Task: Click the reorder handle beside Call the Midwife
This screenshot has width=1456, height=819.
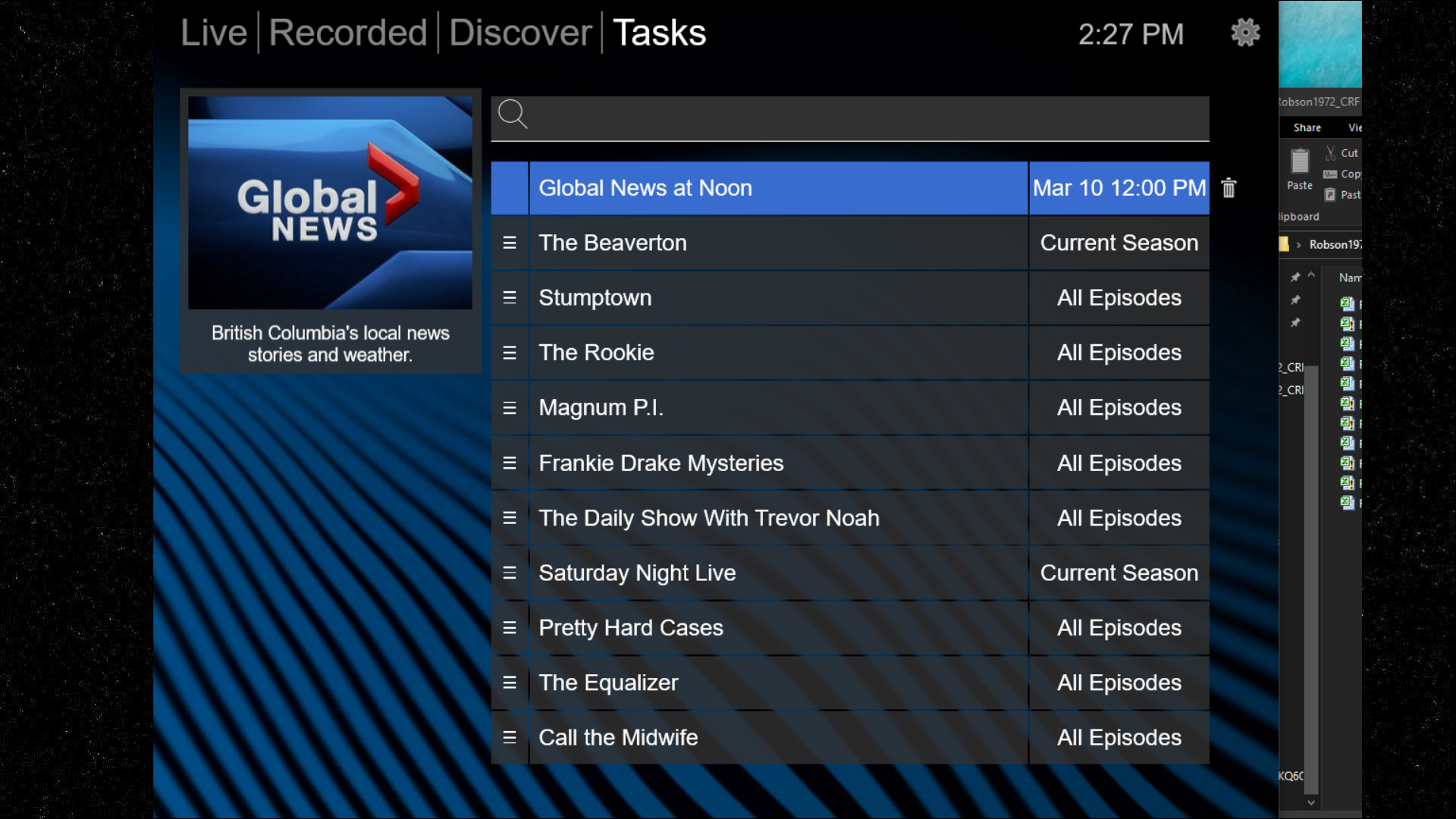Action: click(x=510, y=738)
